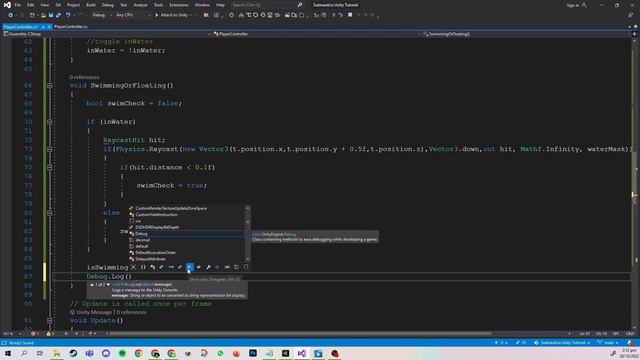Click the warnings count indicator in editor footer

coord(50,333)
